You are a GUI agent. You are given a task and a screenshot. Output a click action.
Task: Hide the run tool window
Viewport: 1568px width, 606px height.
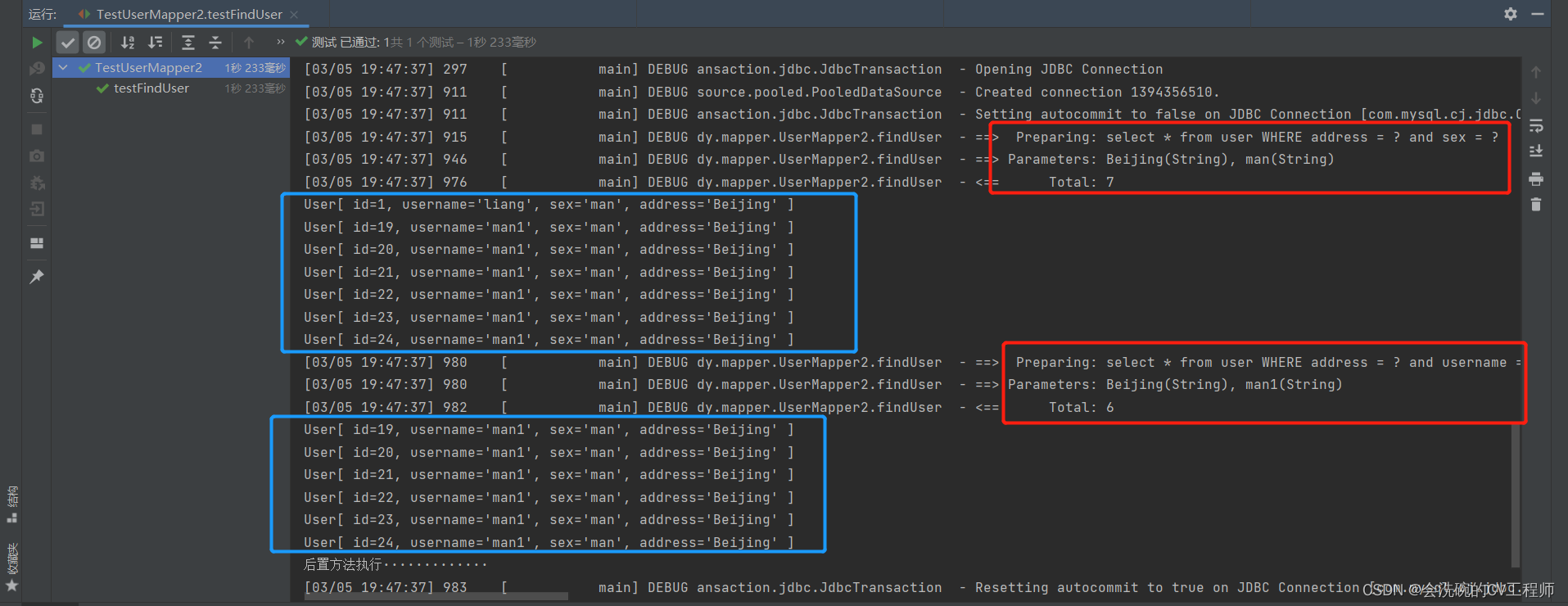[x=1538, y=14]
